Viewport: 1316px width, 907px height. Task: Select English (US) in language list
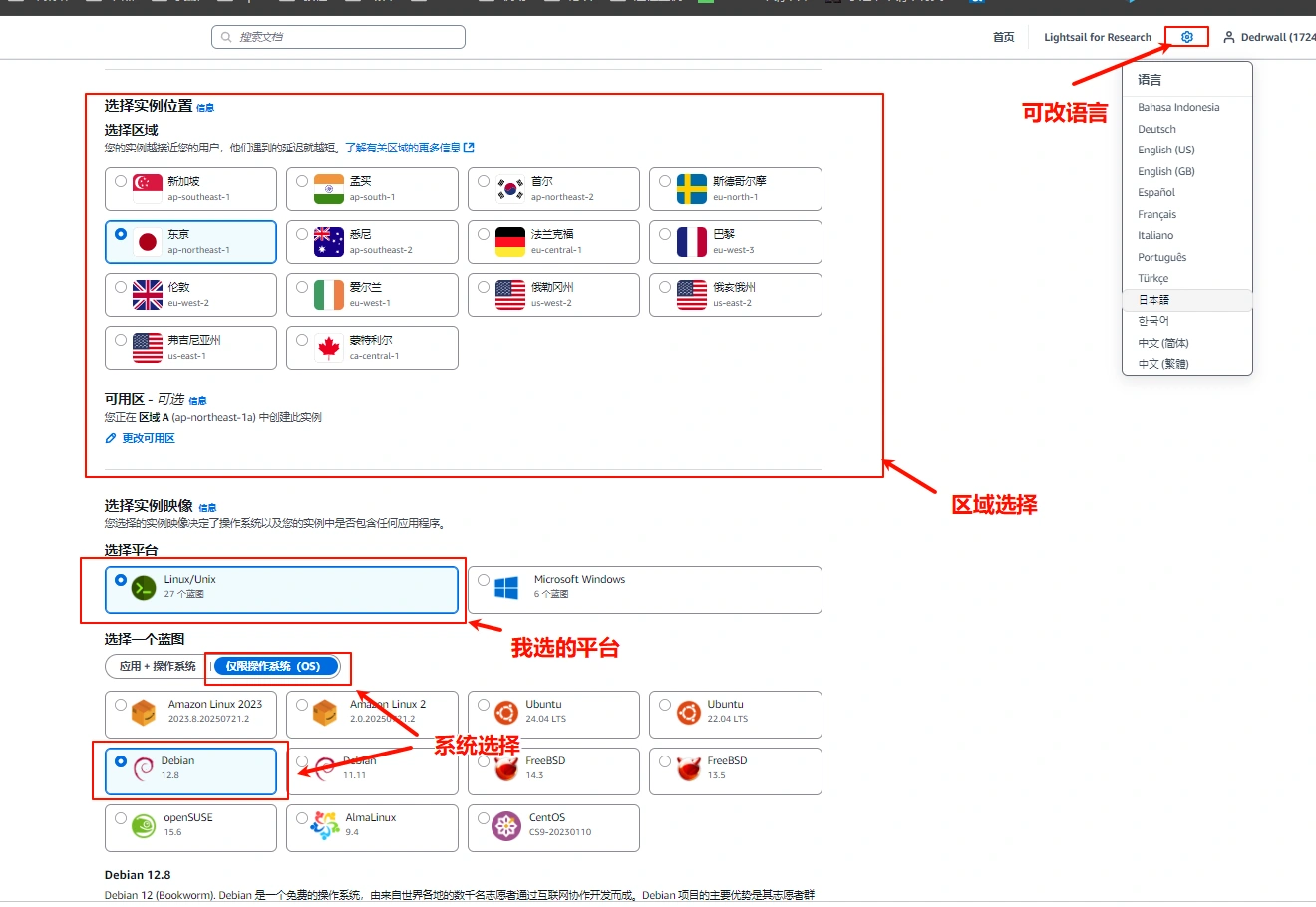(1165, 150)
